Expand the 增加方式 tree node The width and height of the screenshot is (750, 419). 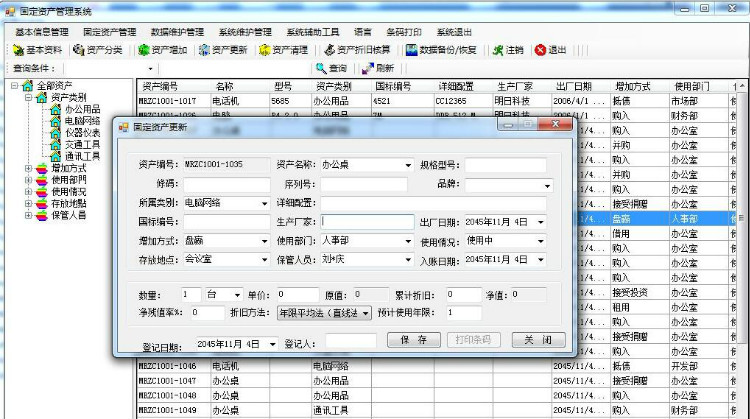point(28,169)
